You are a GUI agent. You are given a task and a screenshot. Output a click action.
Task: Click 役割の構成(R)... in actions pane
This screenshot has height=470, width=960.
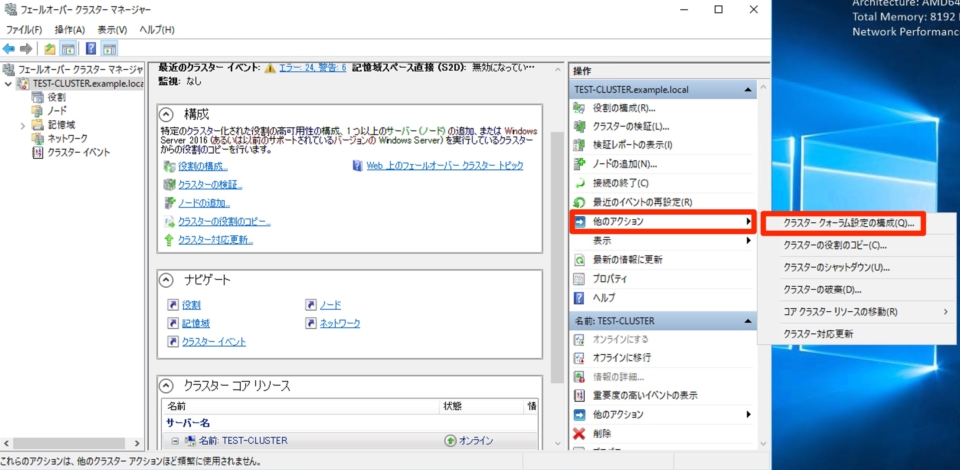point(624,108)
